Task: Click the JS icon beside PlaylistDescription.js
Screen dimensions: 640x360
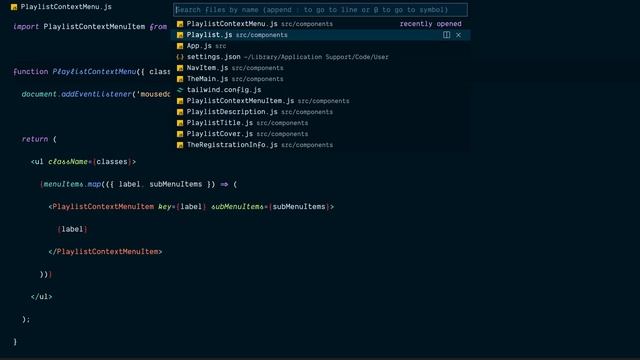Action: pos(180,112)
